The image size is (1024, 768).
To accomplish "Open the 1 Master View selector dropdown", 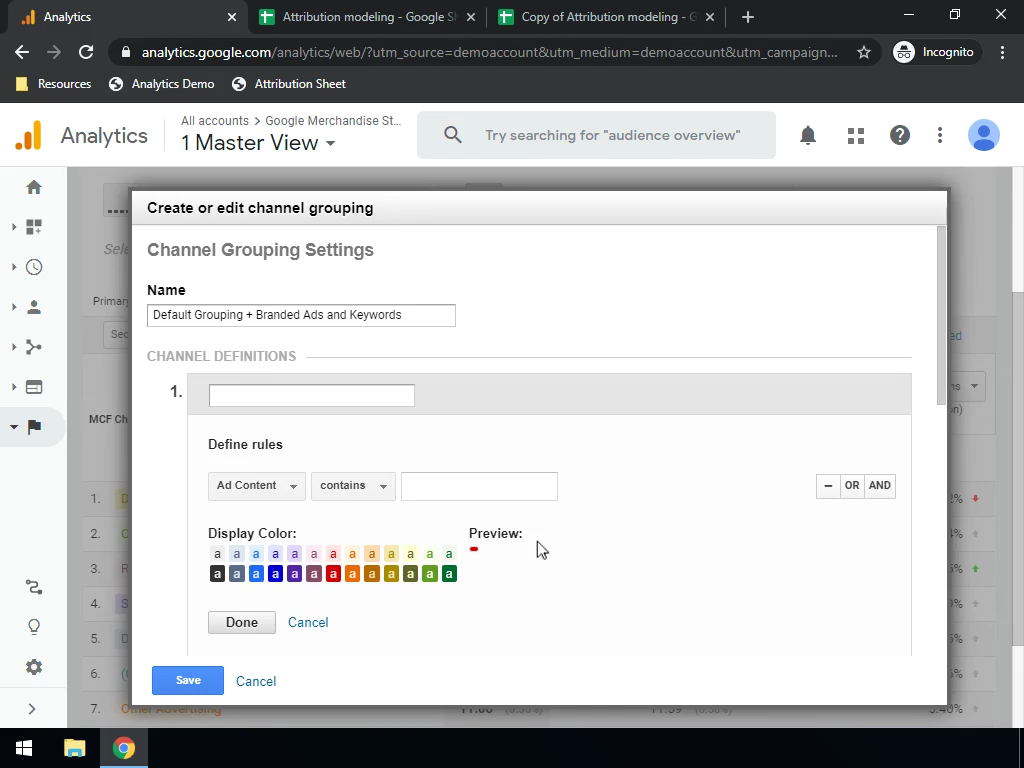I will [x=258, y=142].
